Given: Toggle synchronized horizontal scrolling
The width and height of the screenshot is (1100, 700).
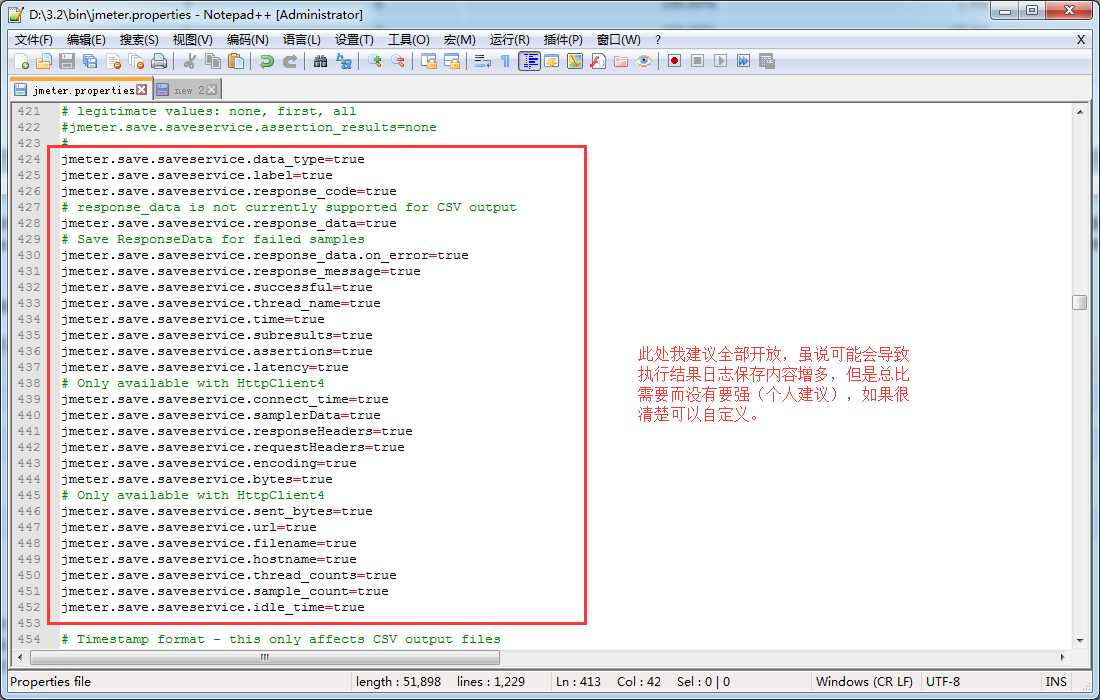Looking at the screenshot, I should pos(452,62).
